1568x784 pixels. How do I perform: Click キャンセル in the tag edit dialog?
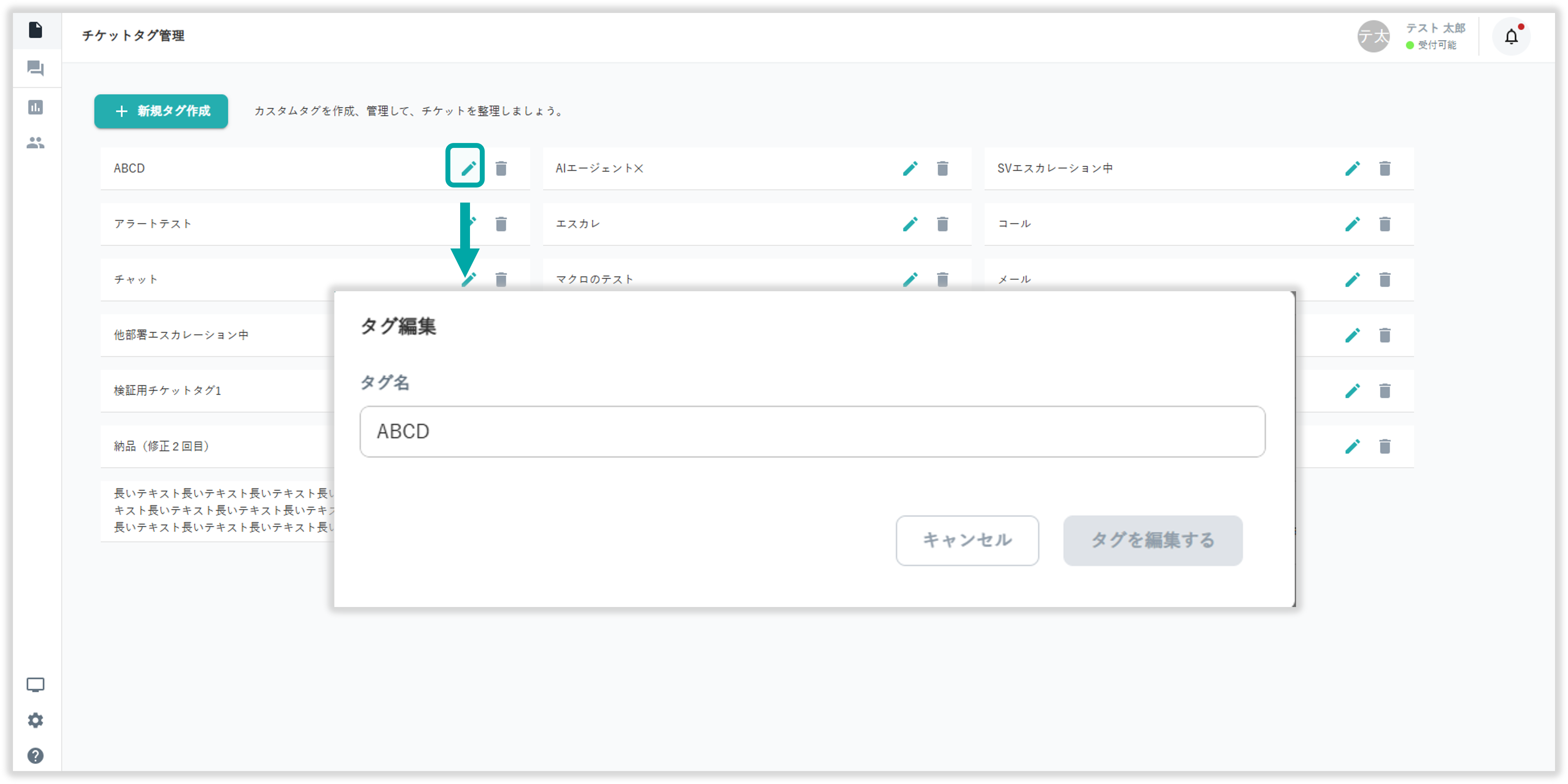967,540
